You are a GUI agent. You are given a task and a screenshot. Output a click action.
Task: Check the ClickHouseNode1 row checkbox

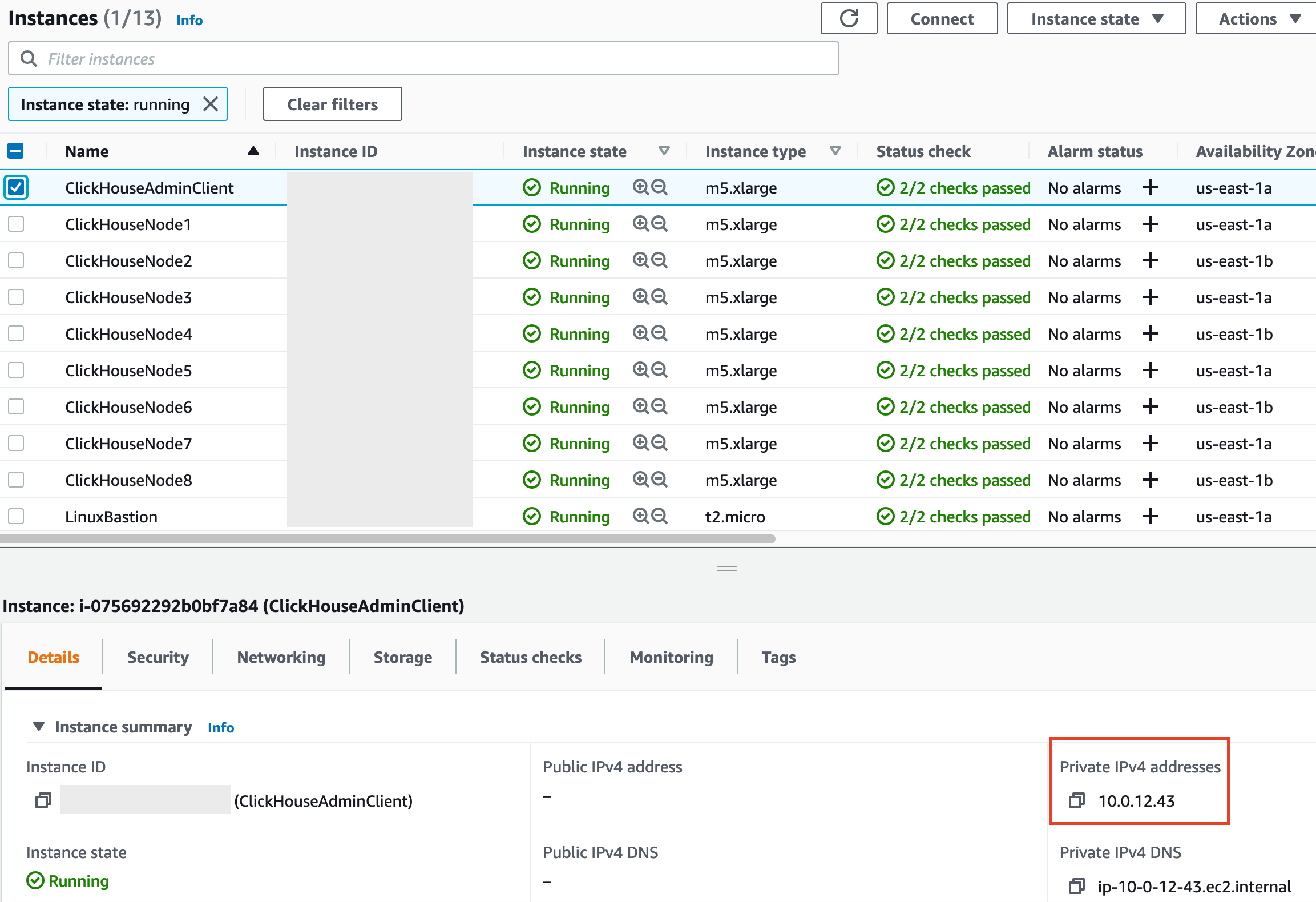pos(16,224)
